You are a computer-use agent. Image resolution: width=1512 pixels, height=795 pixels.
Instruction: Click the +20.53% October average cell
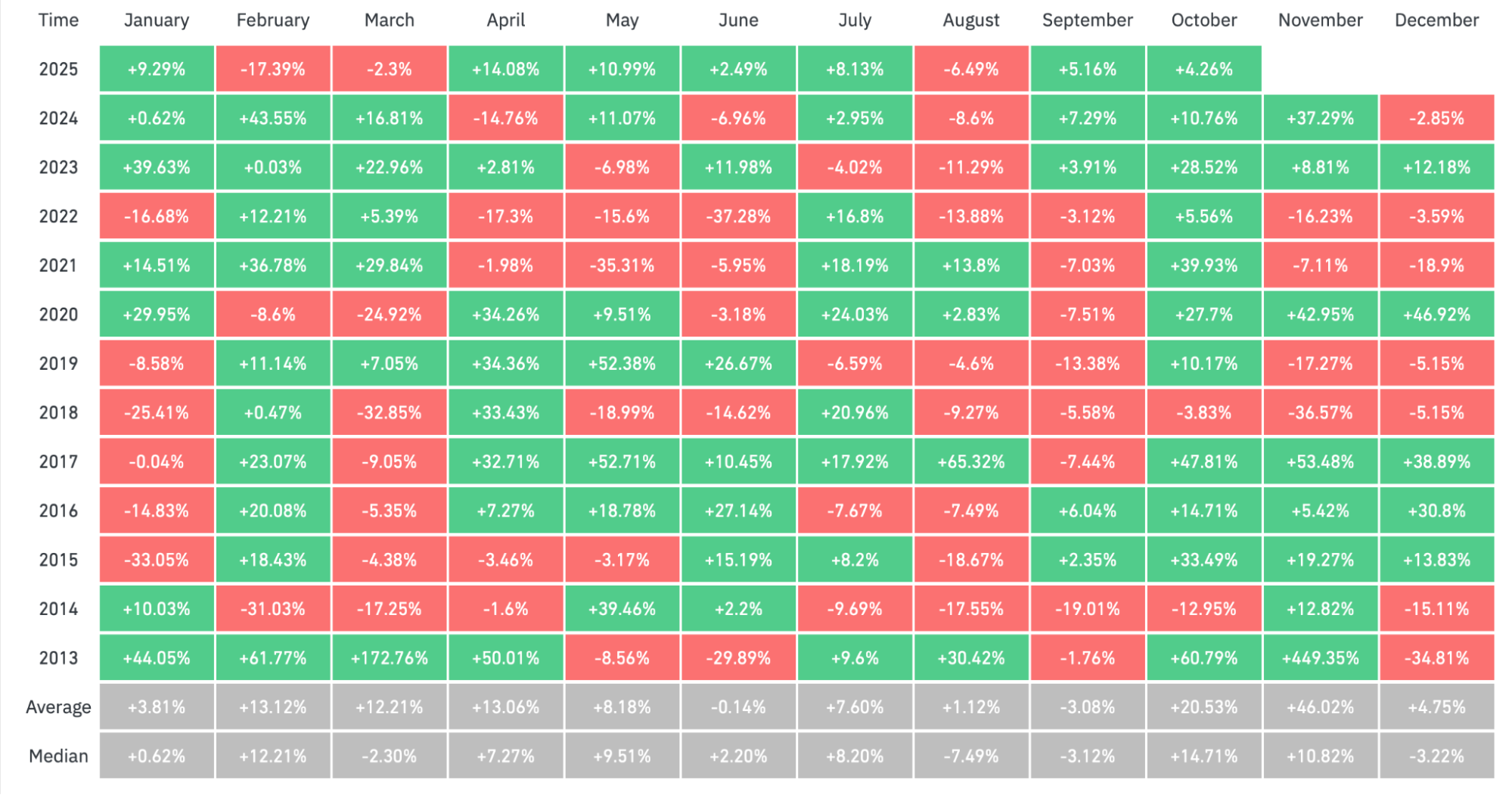tap(1203, 707)
